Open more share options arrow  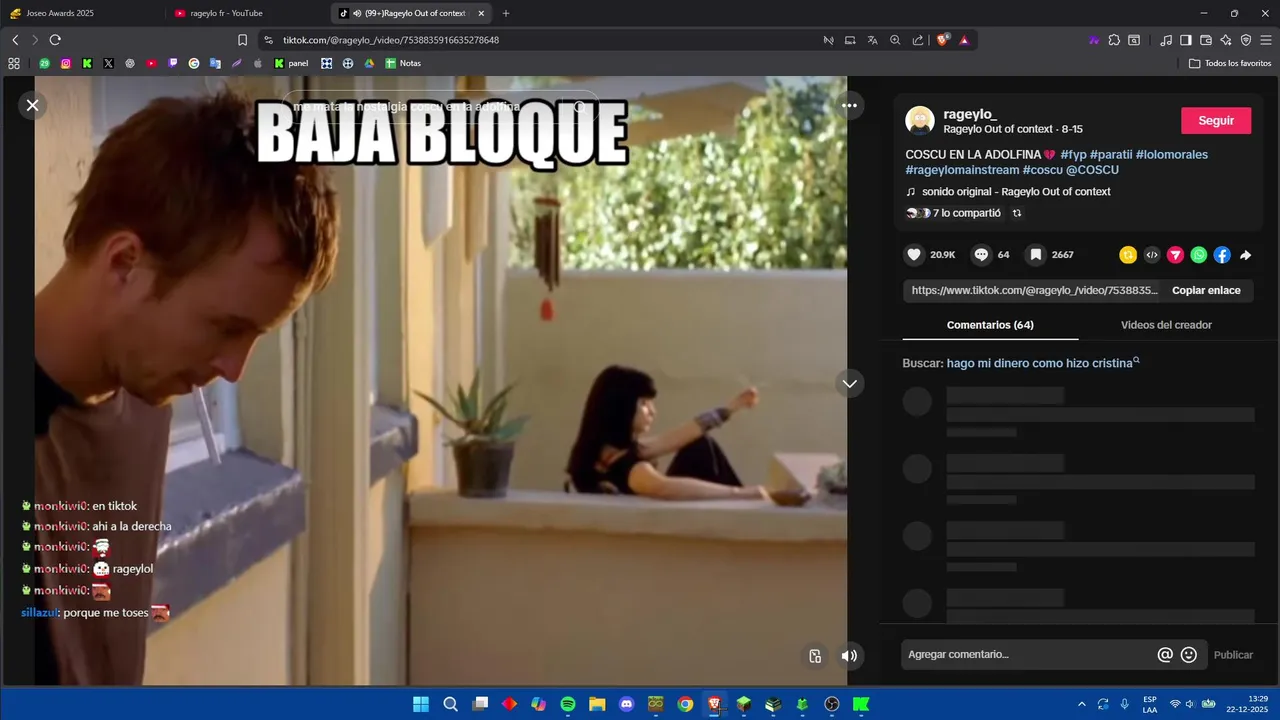pos(1246,255)
